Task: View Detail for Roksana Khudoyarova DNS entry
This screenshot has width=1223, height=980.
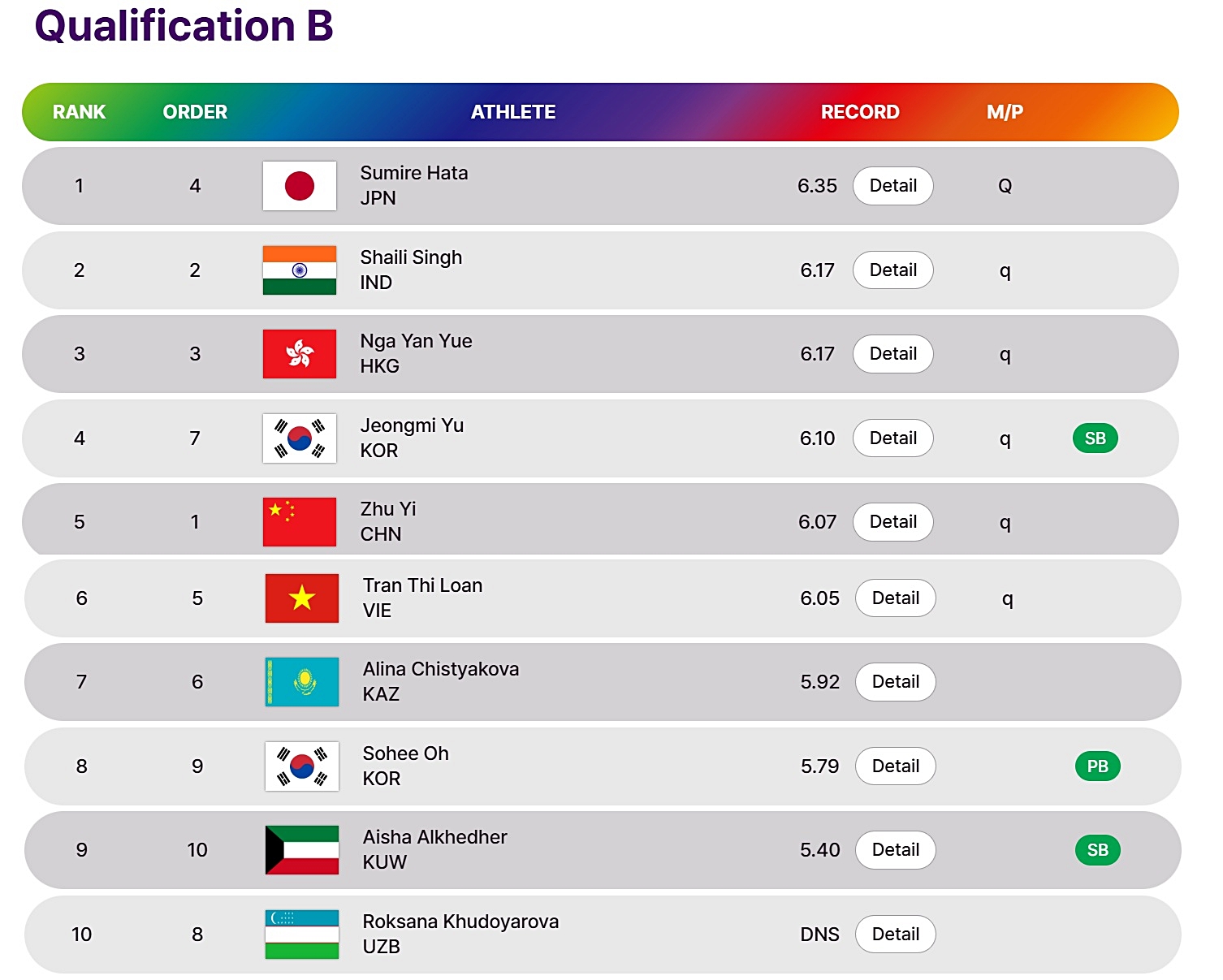Action: 896,935
